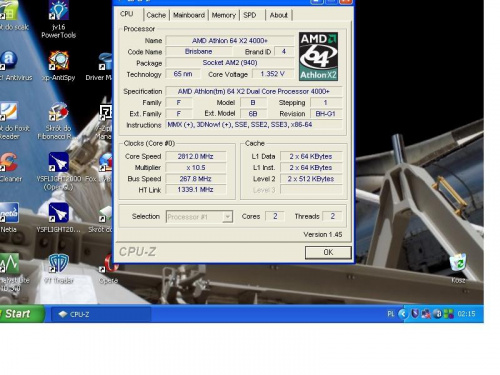This screenshot has height=375, width=500.
Task: Click the AMD 64 Athlon X2 logo
Action: pyautogui.click(x=318, y=56)
